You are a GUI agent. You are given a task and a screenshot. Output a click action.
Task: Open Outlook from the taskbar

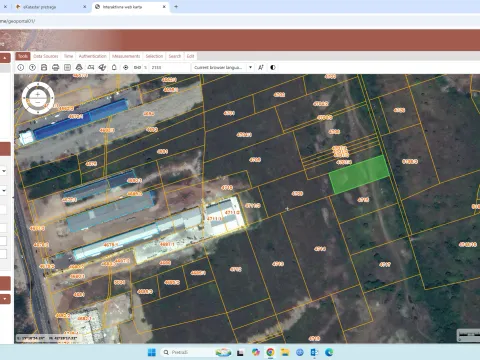(314, 352)
